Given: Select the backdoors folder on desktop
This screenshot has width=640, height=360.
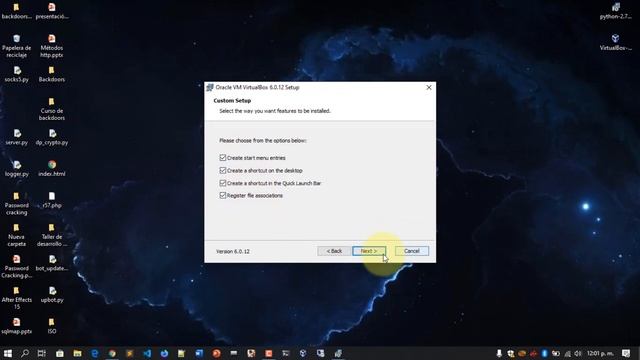Looking at the screenshot, I should click(16, 11).
